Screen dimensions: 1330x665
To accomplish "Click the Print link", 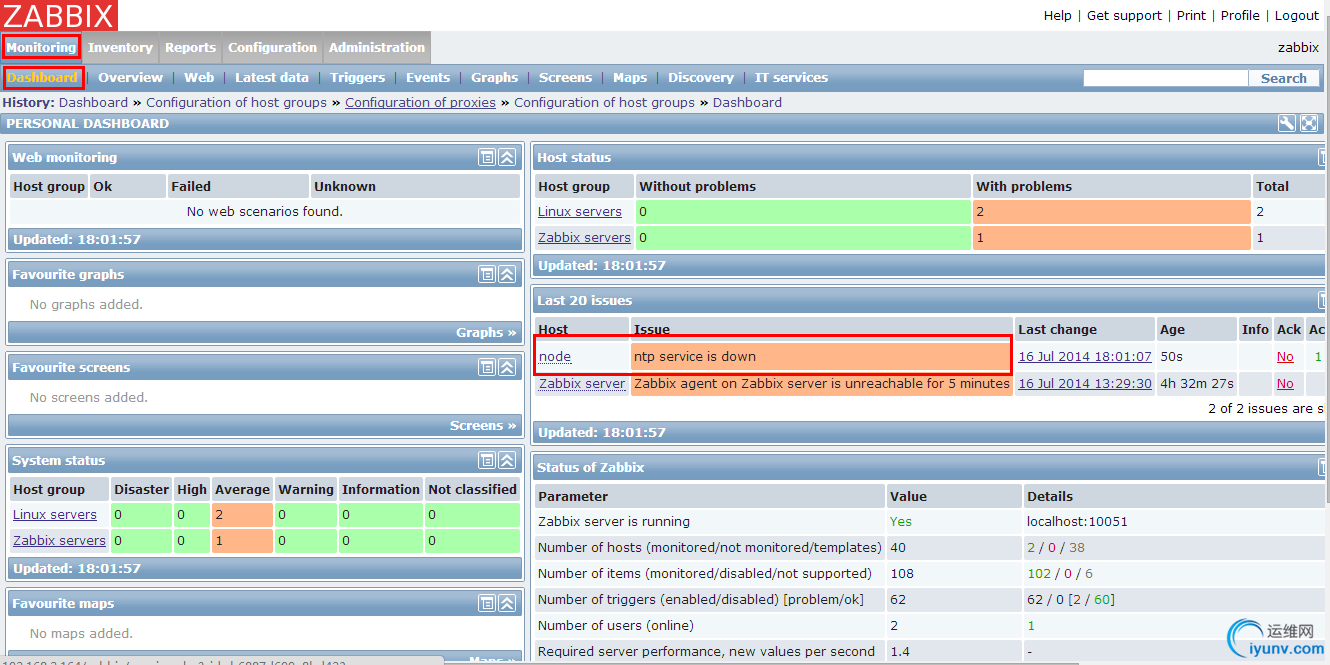I will click(1191, 15).
